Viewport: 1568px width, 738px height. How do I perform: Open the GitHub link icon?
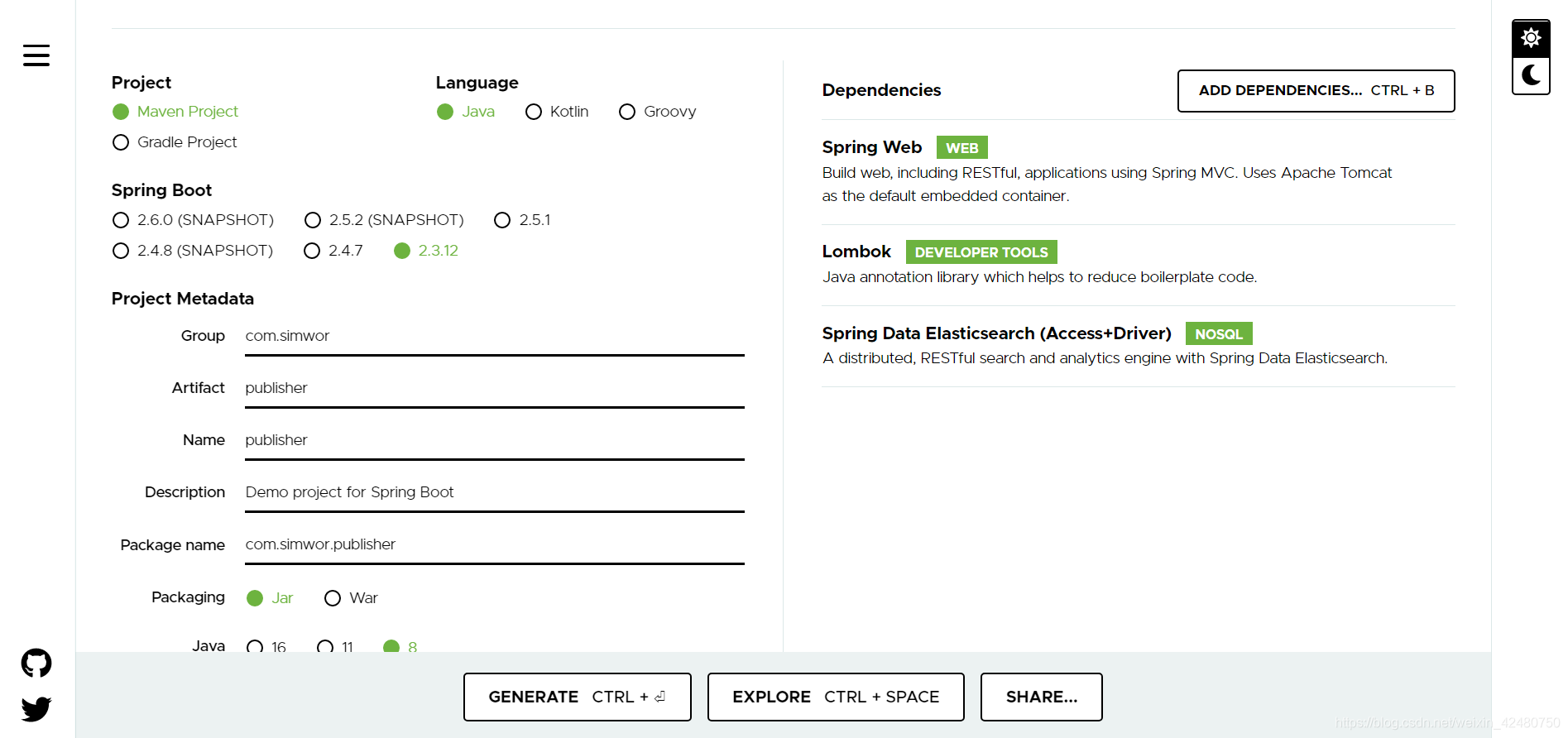pyautogui.click(x=36, y=663)
